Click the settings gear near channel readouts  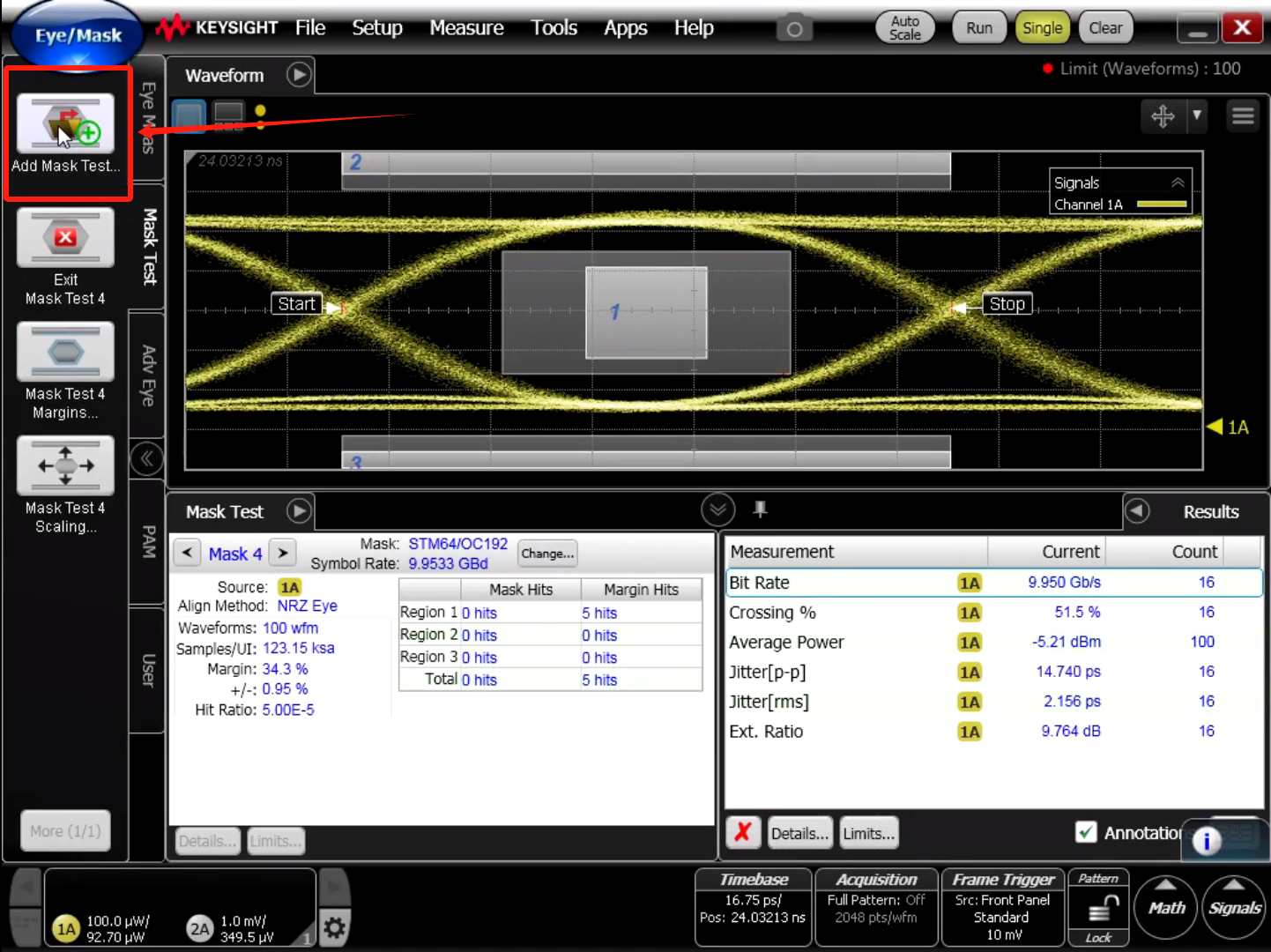334,928
